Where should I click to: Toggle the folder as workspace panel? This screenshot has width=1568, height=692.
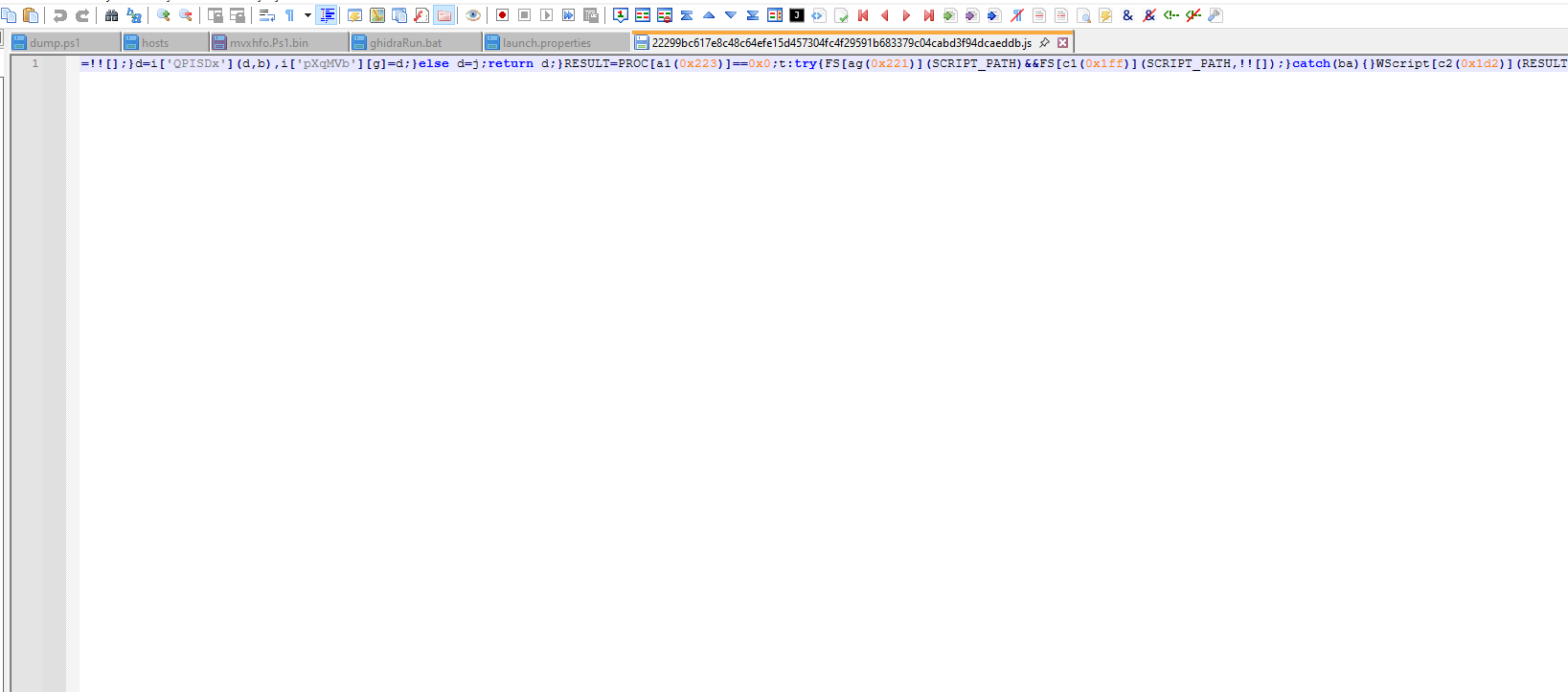(x=444, y=15)
